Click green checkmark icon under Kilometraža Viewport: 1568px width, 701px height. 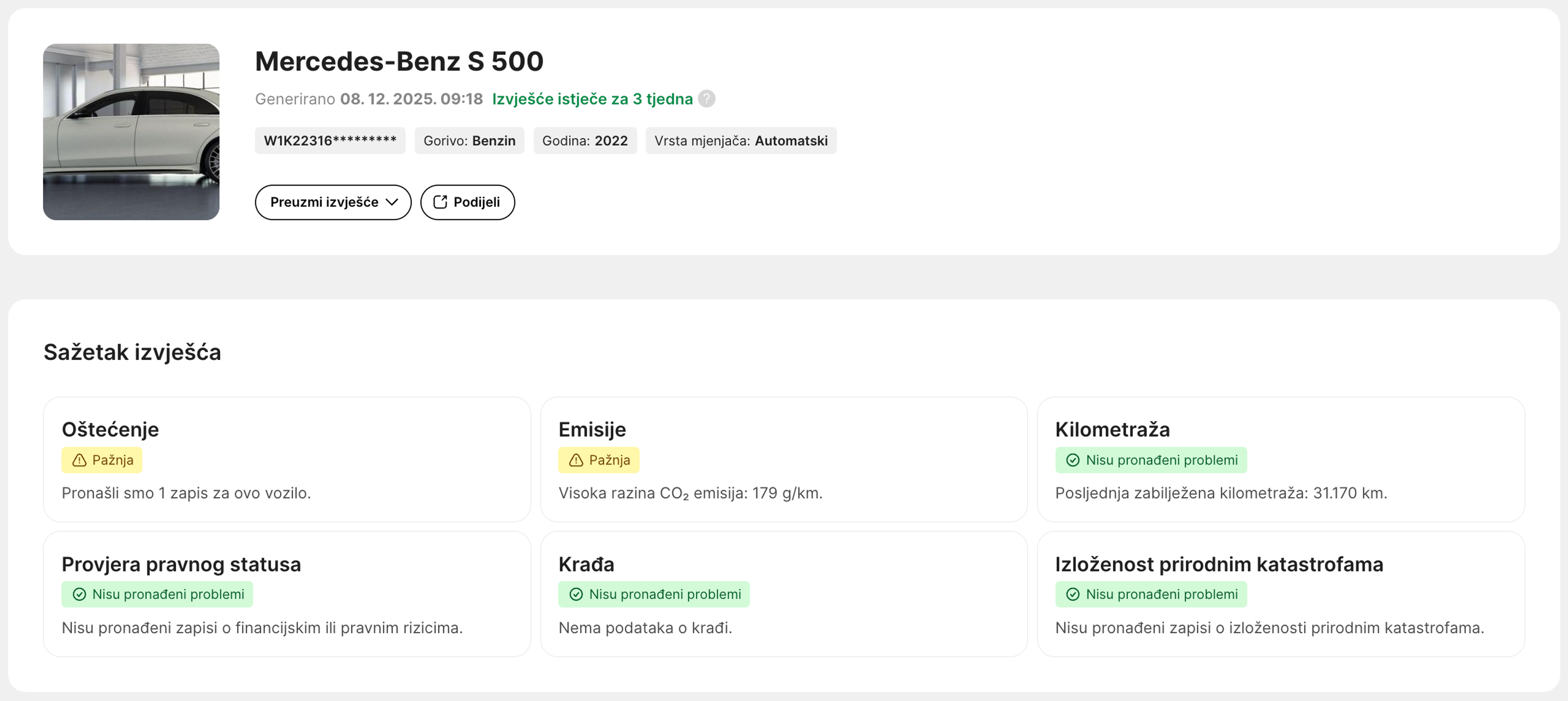coord(1073,460)
